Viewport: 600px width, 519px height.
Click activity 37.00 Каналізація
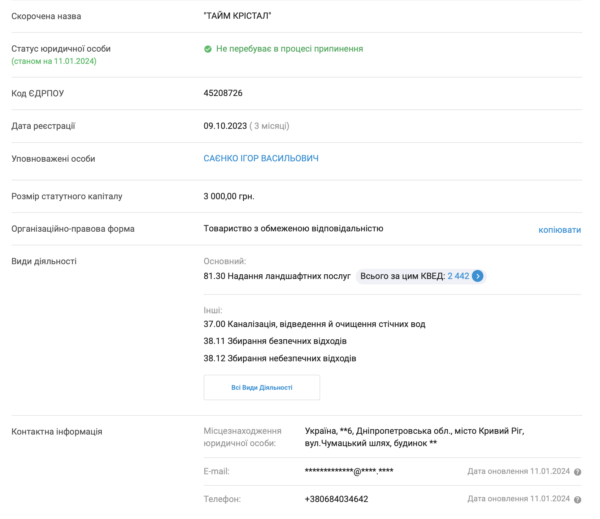314,324
